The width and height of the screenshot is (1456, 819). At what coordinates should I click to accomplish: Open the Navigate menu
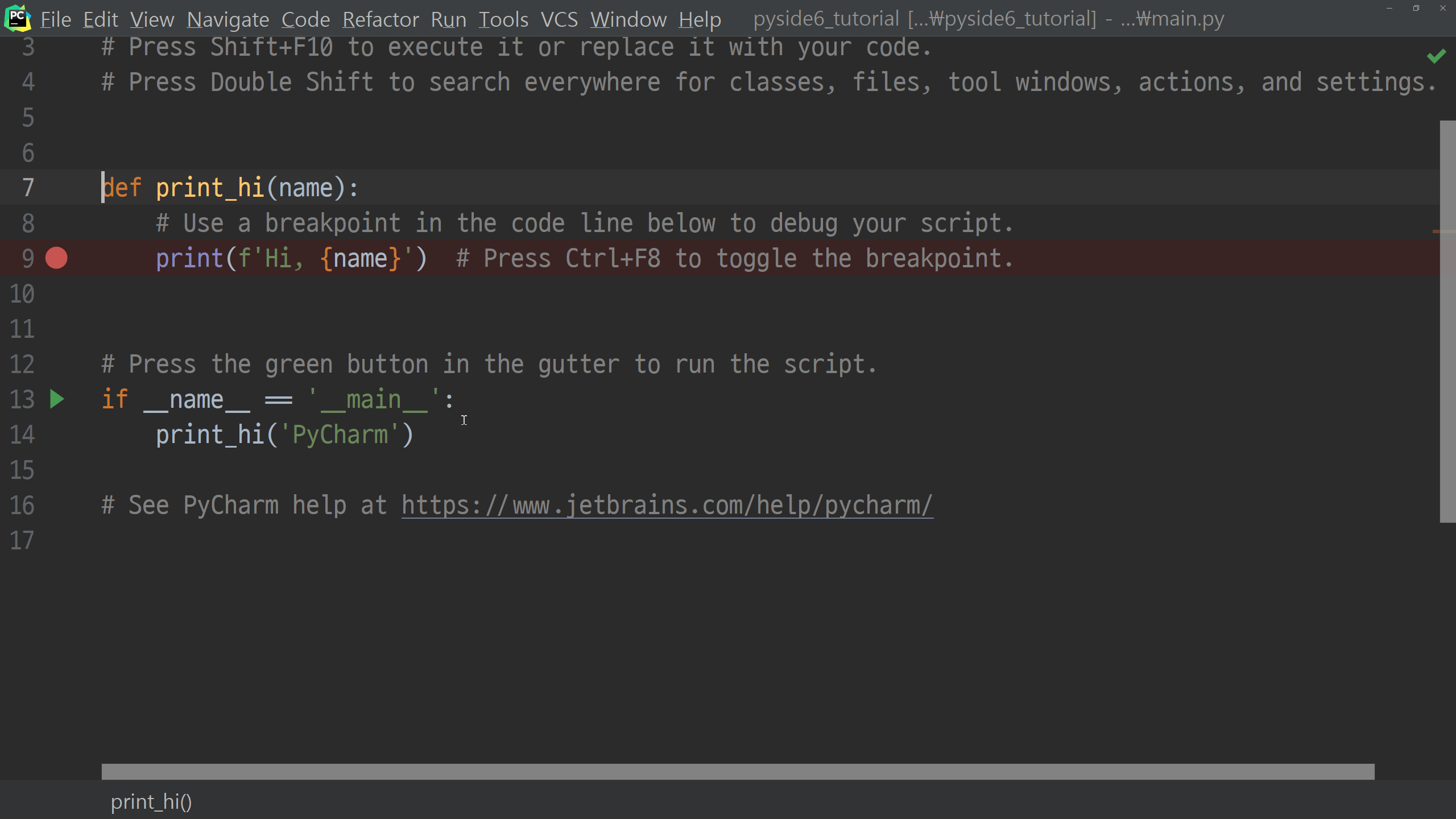click(x=228, y=20)
